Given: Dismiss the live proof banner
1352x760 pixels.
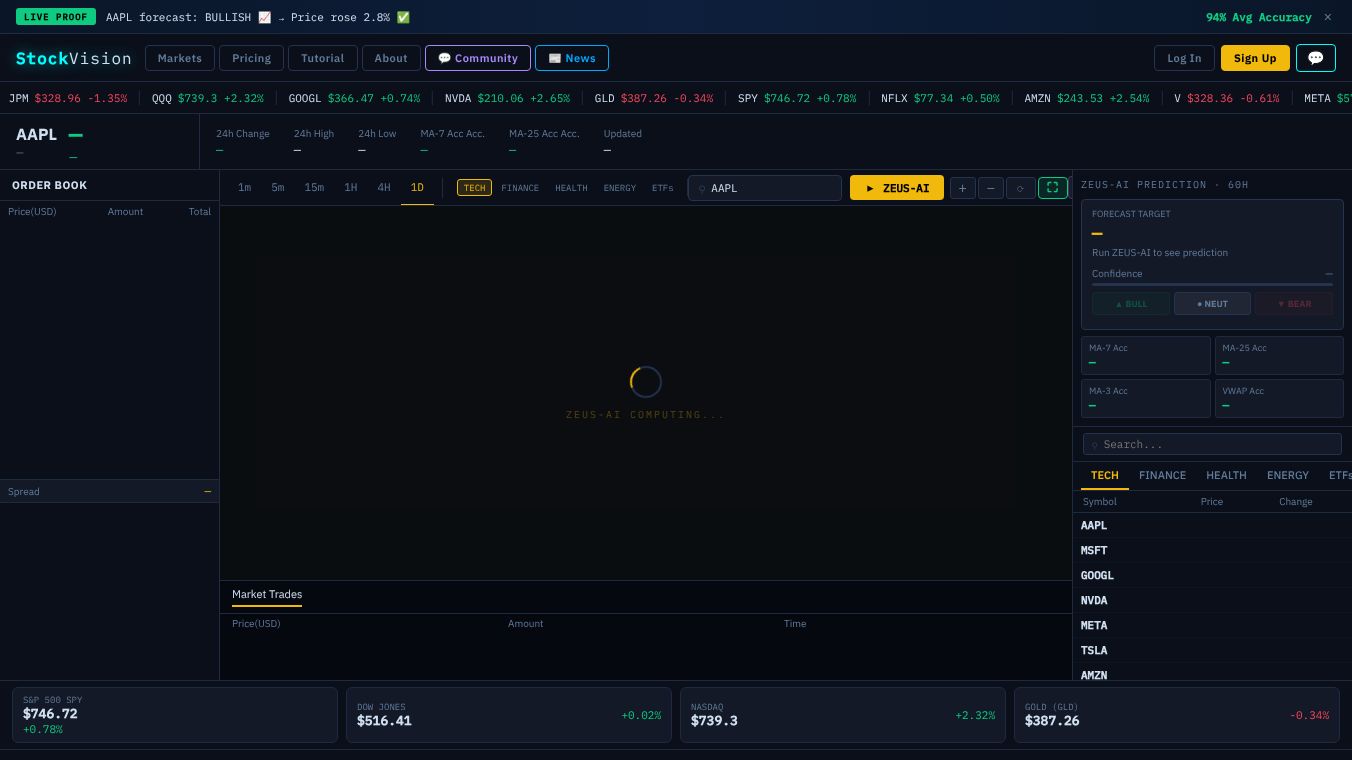Looking at the screenshot, I should coord(1327,17).
